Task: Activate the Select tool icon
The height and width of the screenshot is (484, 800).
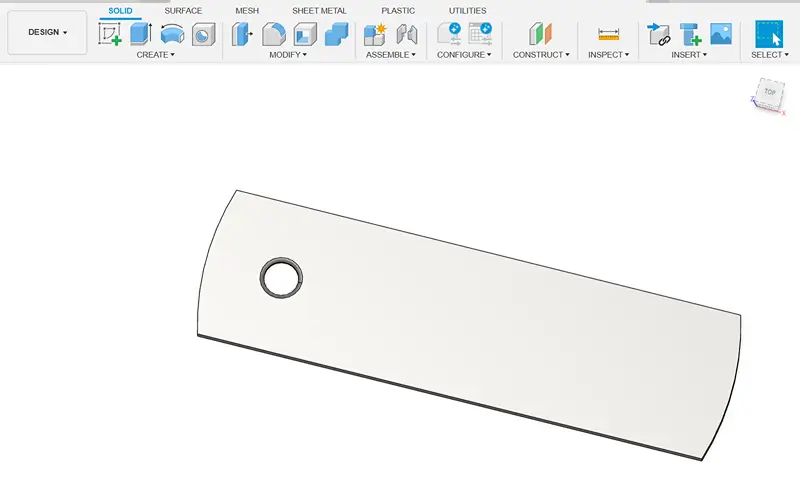Action: [769, 34]
